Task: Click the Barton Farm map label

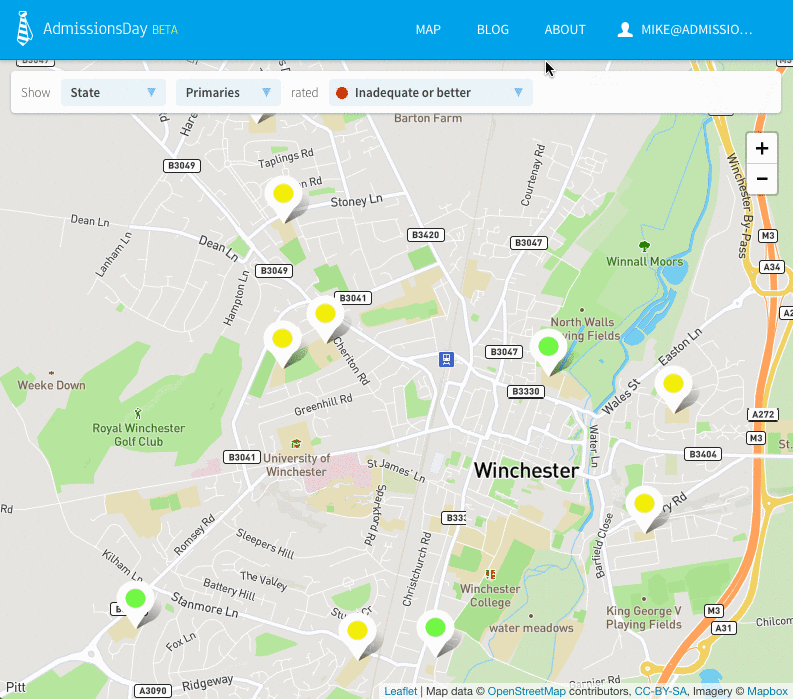Action: [428, 118]
